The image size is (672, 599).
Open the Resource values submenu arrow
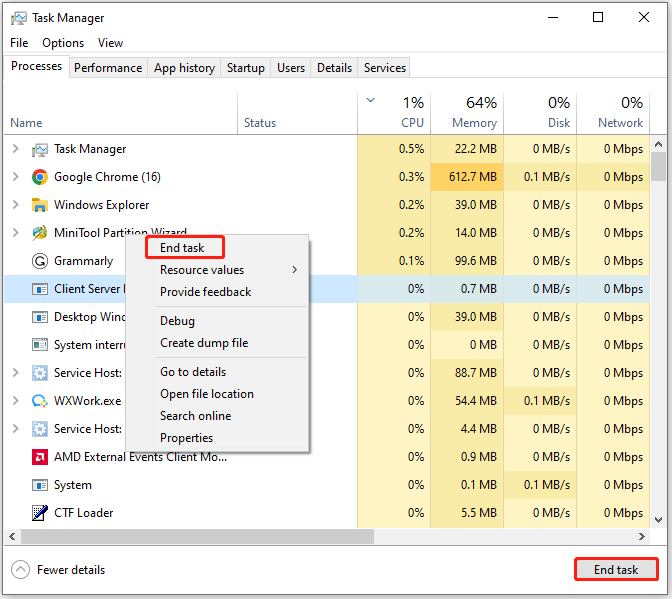[294, 270]
